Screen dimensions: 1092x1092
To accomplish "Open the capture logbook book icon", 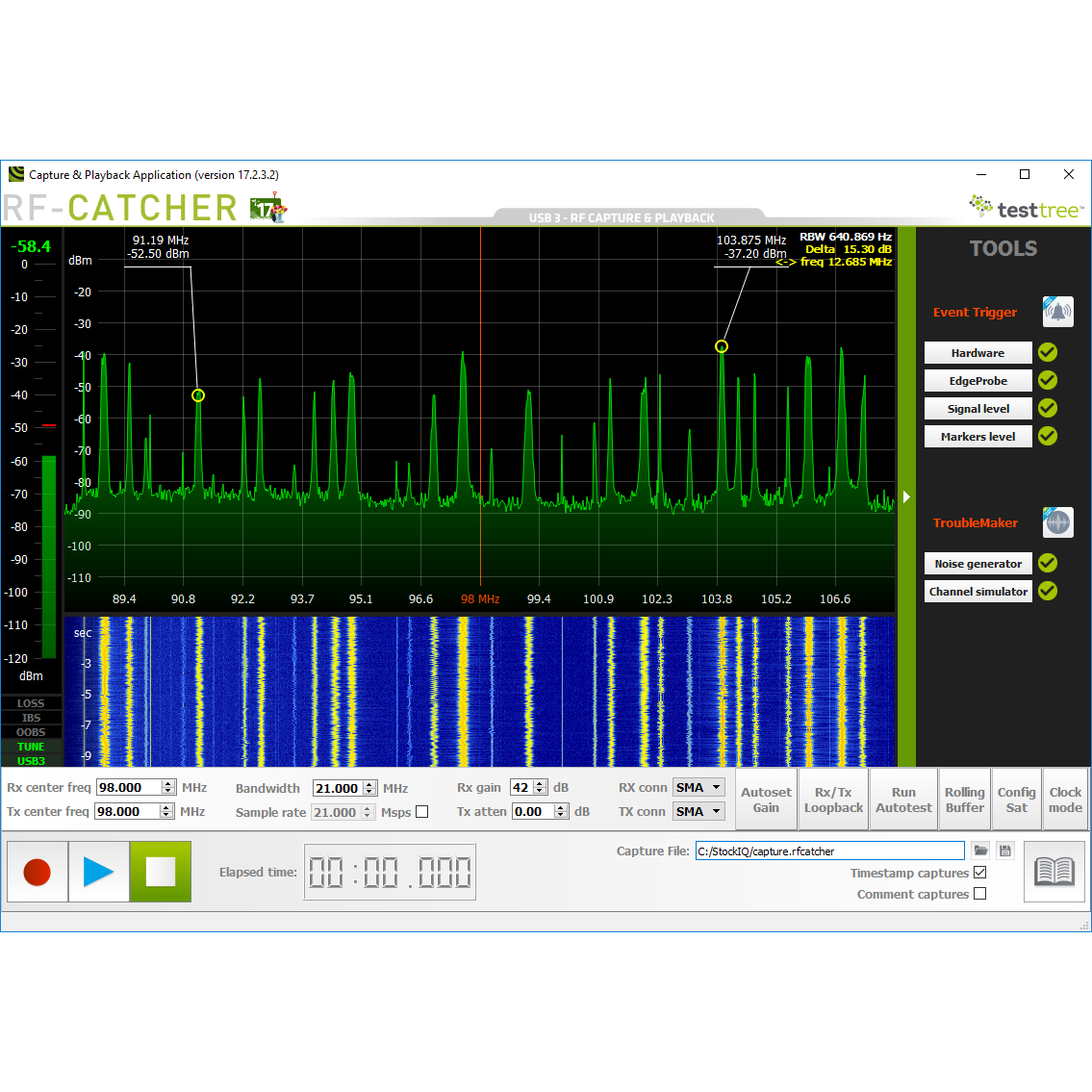I will point(1054,872).
